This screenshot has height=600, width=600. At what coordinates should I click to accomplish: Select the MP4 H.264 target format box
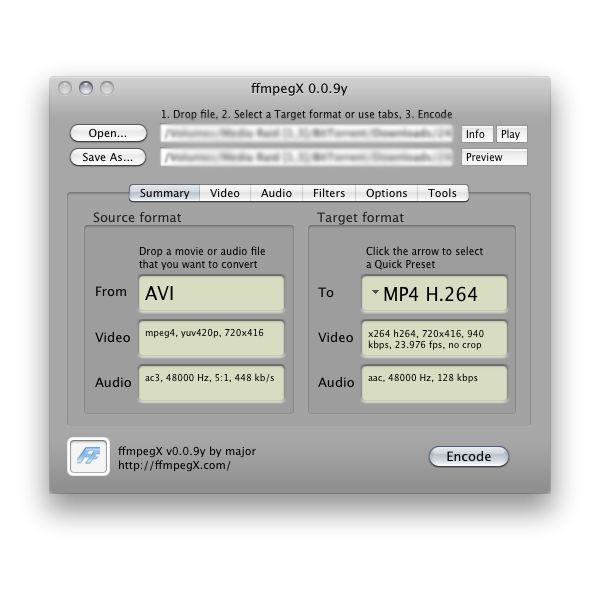434,294
